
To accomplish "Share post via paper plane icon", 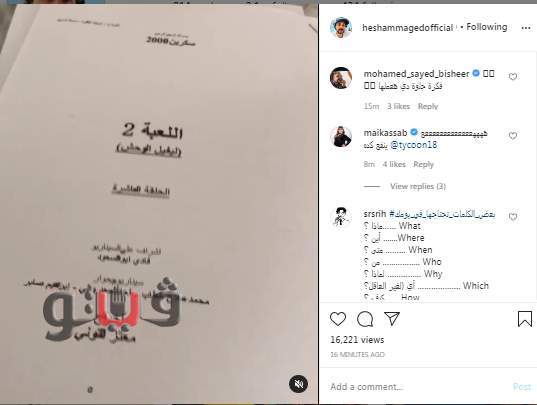I will [x=392, y=318].
